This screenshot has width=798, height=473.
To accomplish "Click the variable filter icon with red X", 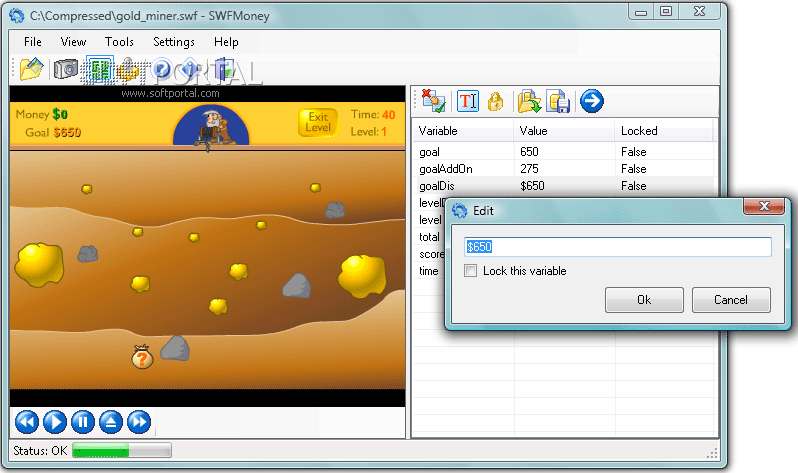I will click(433, 101).
